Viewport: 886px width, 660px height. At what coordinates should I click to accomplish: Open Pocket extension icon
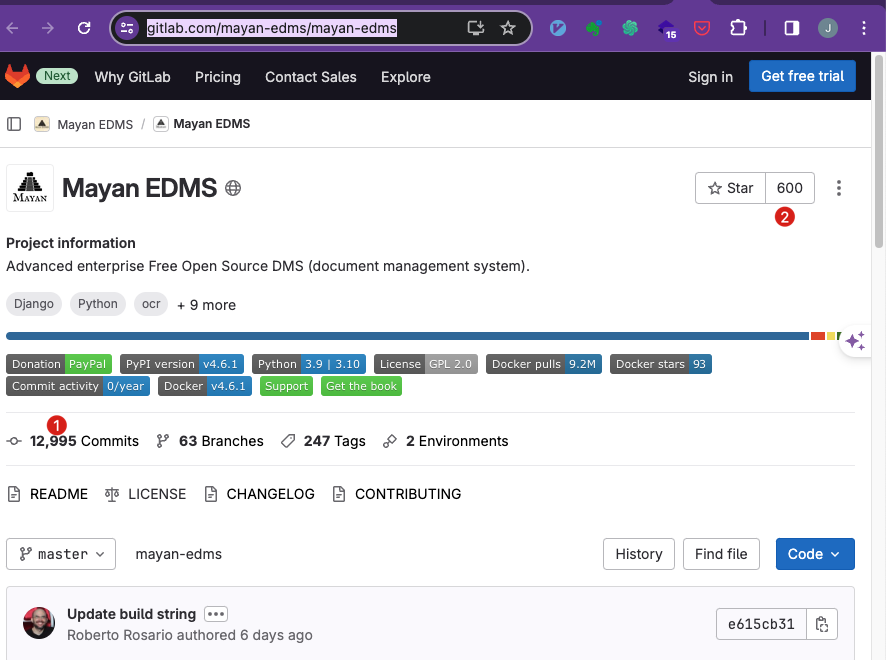702,28
